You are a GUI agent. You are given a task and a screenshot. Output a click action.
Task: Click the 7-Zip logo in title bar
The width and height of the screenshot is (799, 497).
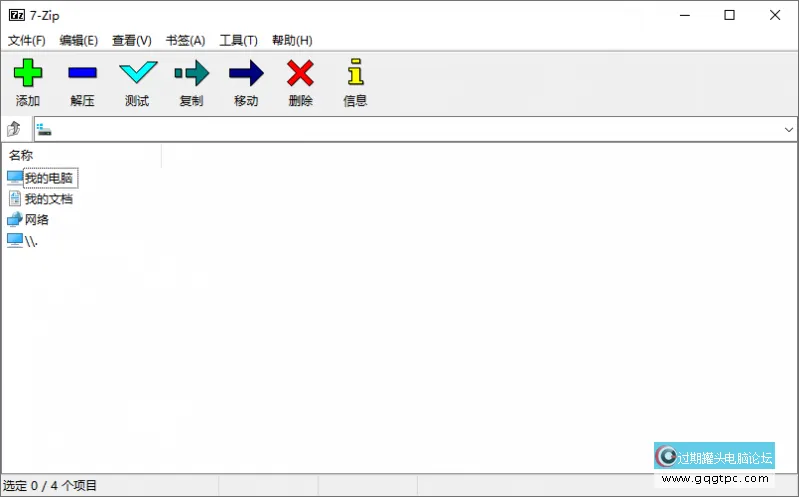click(x=16, y=15)
